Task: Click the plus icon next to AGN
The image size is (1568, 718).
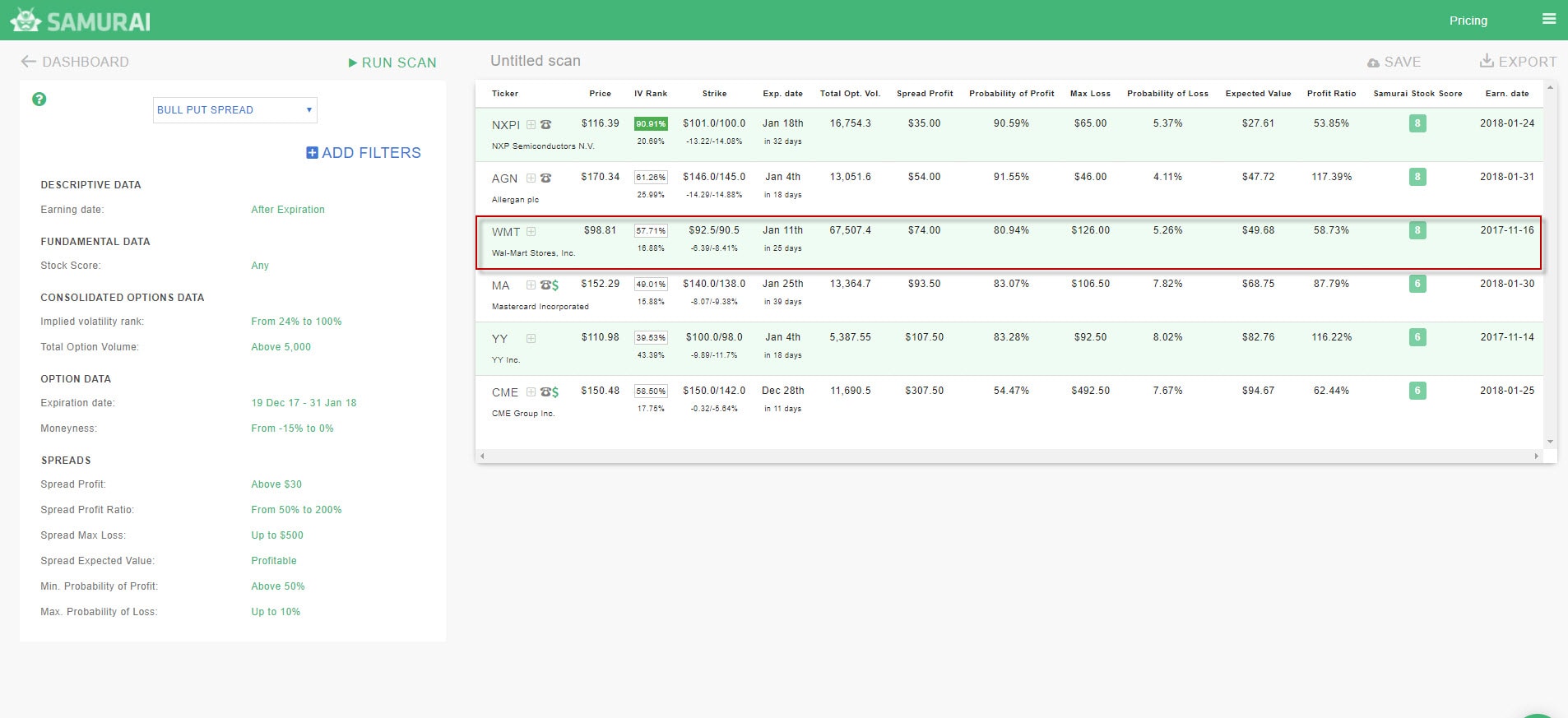Action: coord(531,178)
